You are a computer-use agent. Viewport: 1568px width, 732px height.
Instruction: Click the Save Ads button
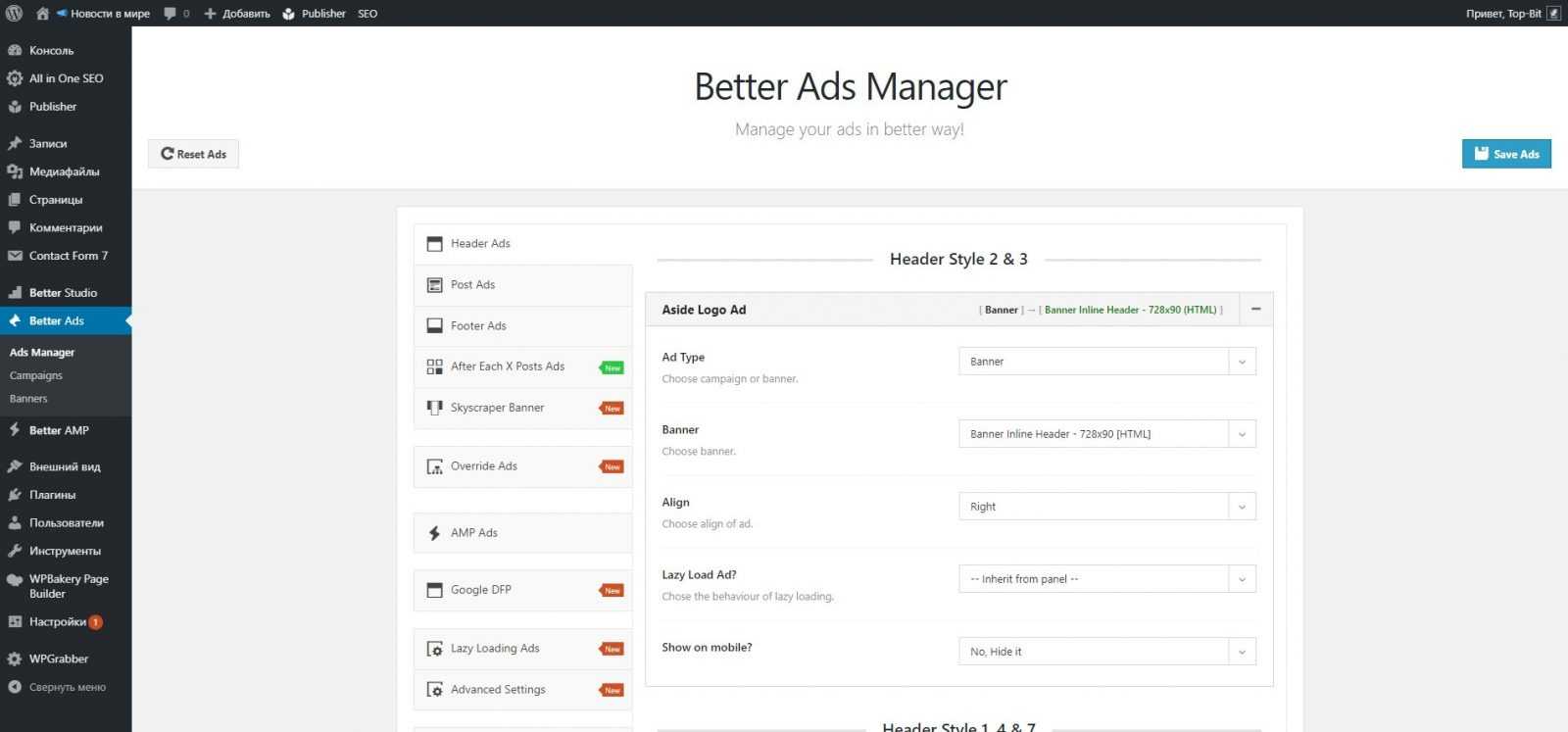1506,154
